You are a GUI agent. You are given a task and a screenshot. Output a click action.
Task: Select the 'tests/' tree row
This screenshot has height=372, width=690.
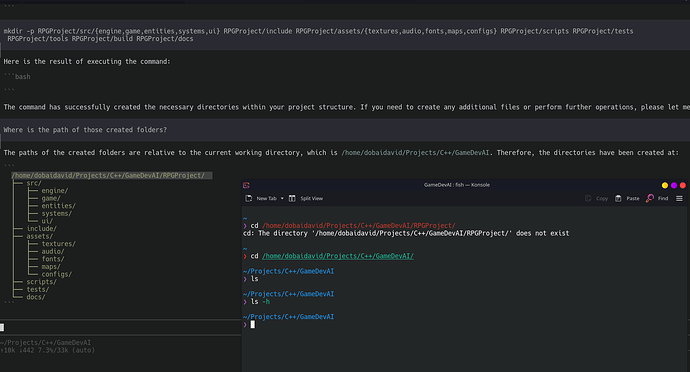[x=37, y=289]
